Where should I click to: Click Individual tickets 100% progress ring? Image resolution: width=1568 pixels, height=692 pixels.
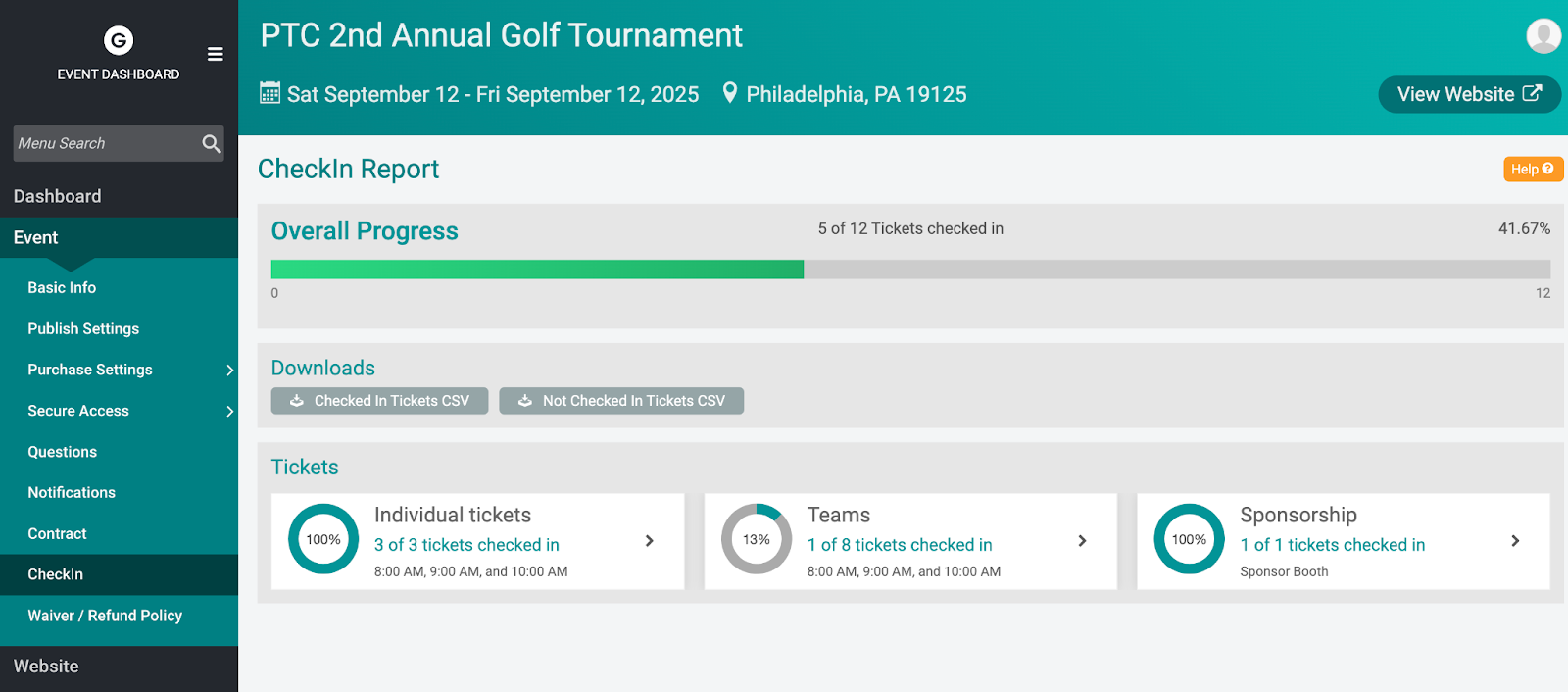pyautogui.click(x=323, y=540)
